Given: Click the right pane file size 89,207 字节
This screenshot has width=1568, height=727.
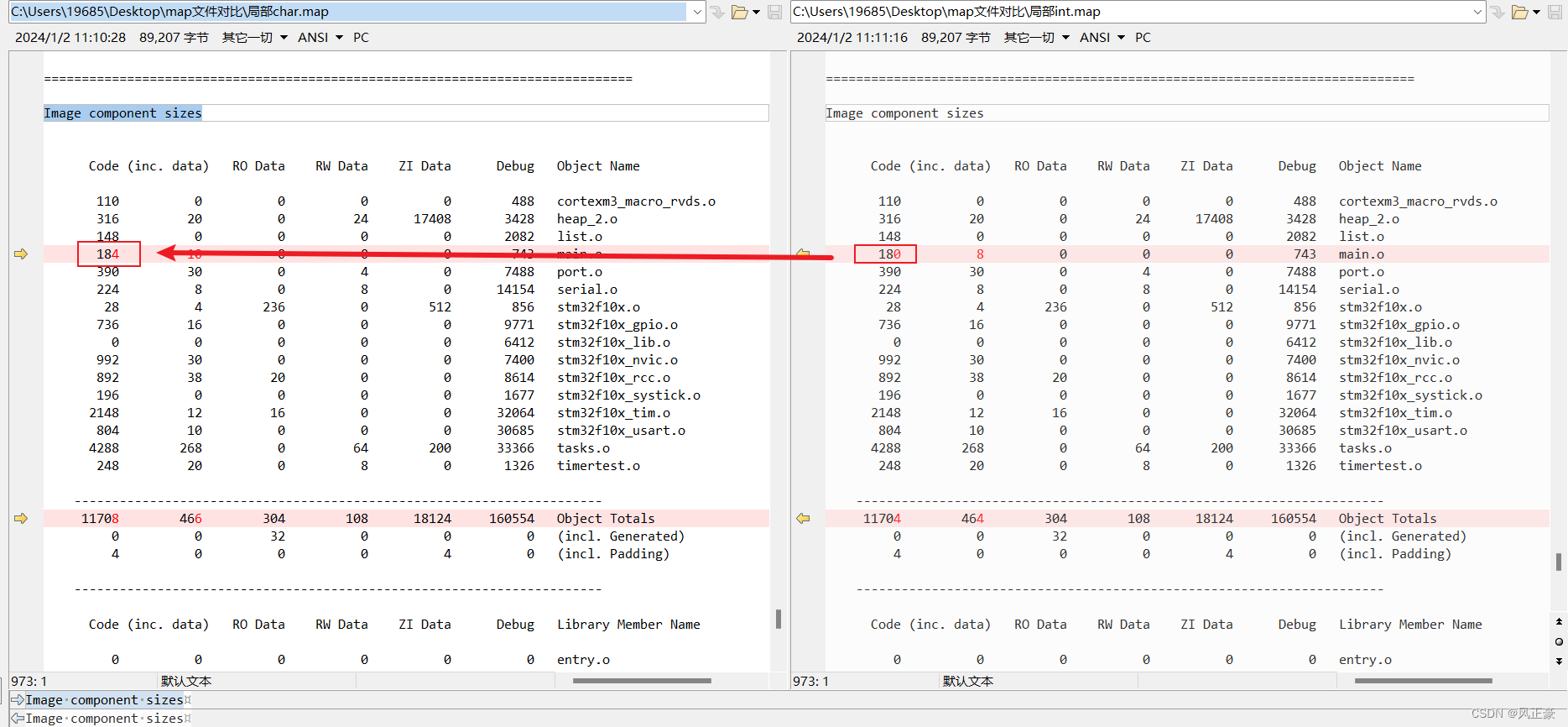Looking at the screenshot, I should 956,37.
